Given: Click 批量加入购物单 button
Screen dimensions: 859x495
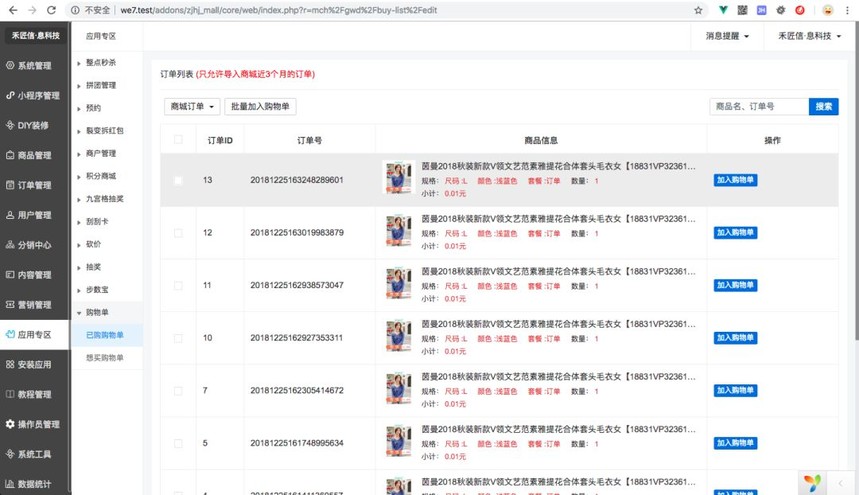Looking at the screenshot, I should (x=260, y=106).
